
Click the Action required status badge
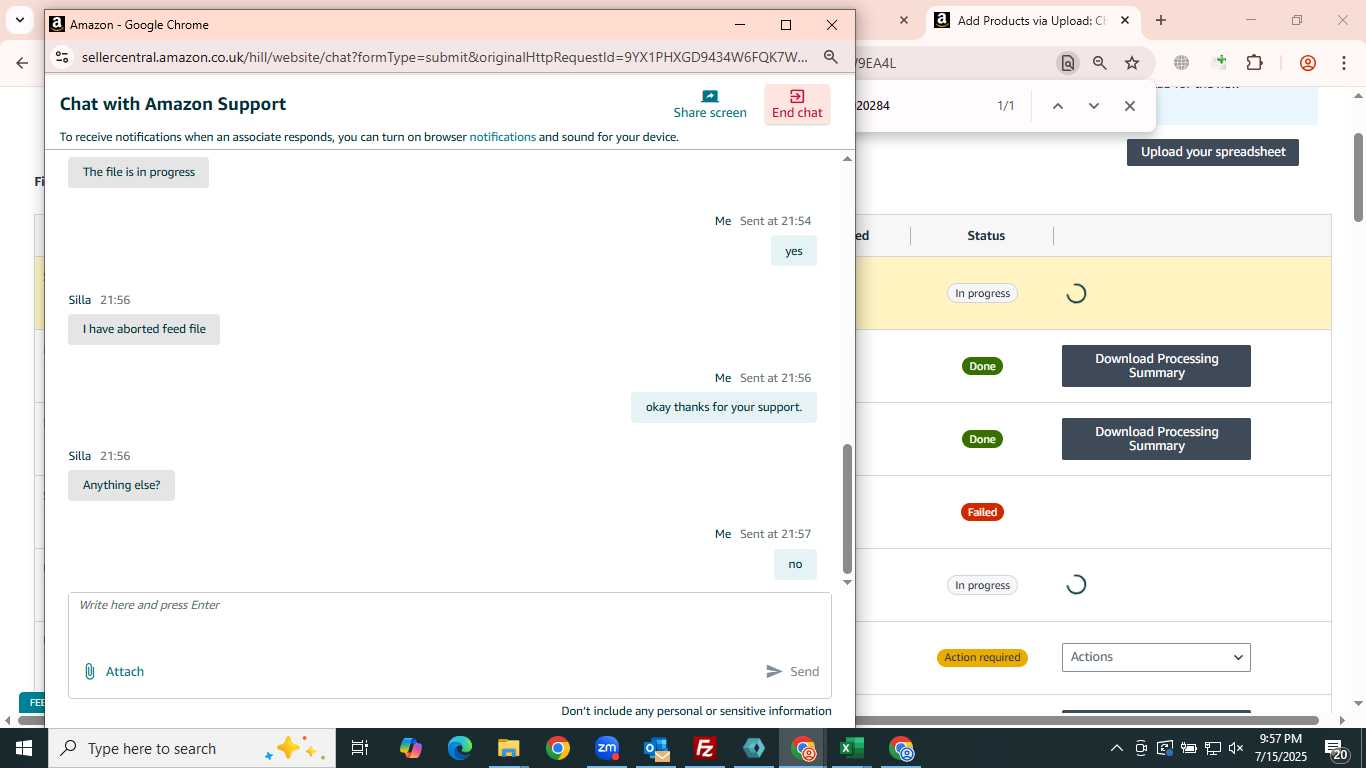point(982,657)
